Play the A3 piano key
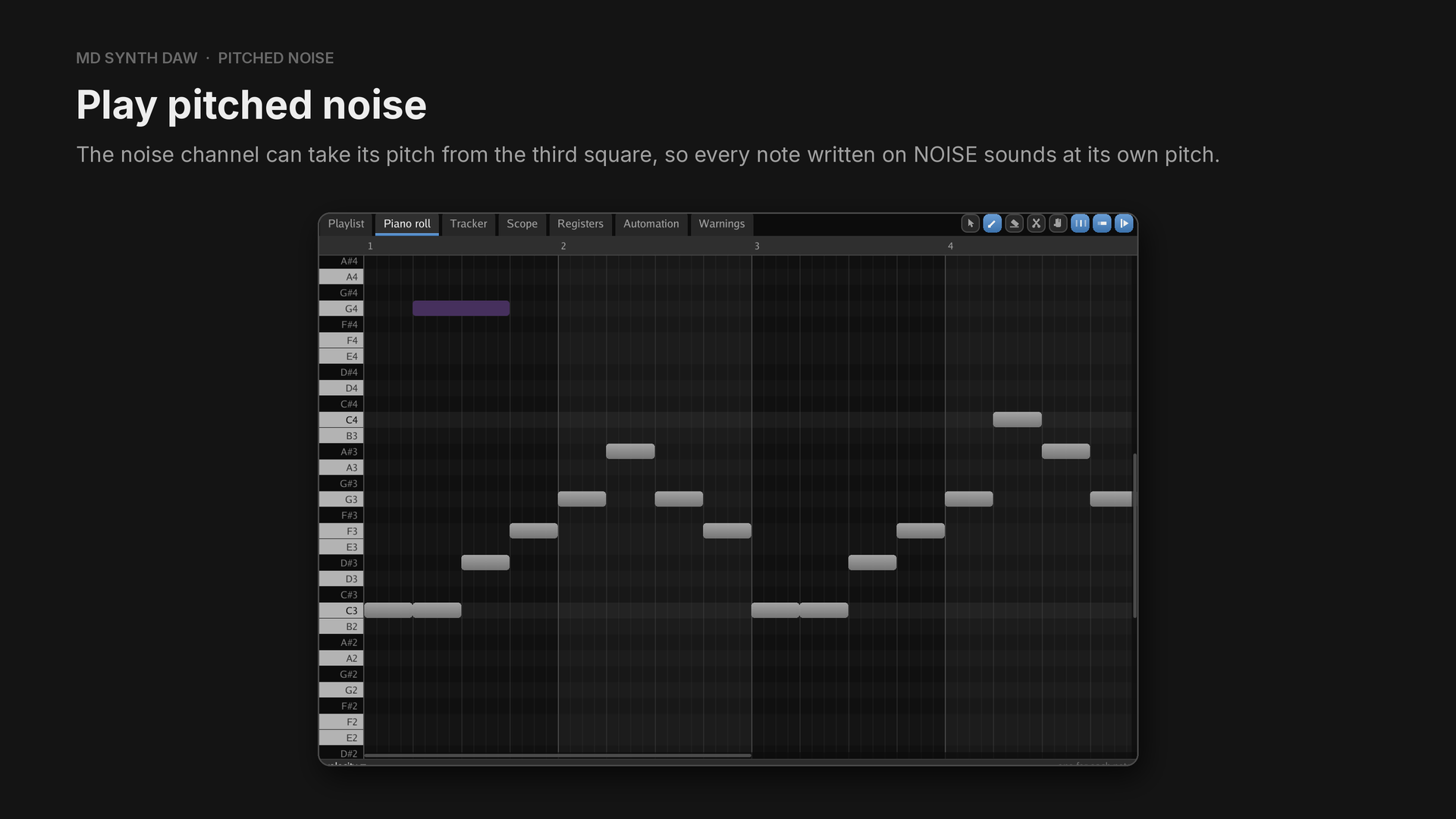The height and width of the screenshot is (819, 1456). pyautogui.click(x=341, y=468)
